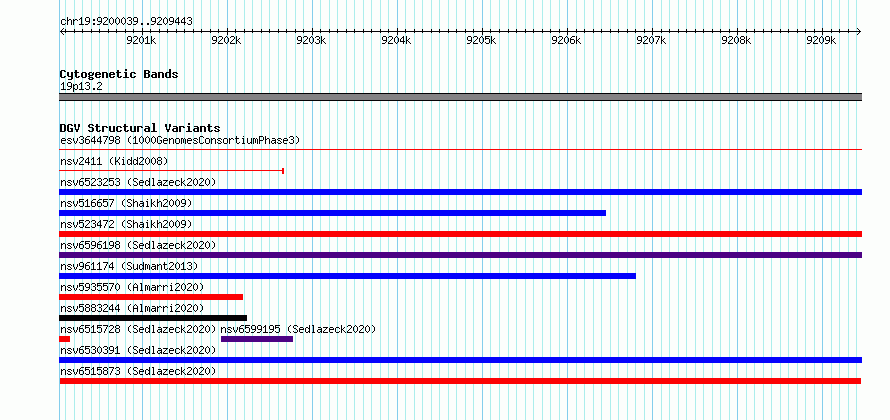The height and width of the screenshot is (420, 890).
Task: Open nsv6530391 (Sedlazeck2020) variant label
Action: click(138, 350)
